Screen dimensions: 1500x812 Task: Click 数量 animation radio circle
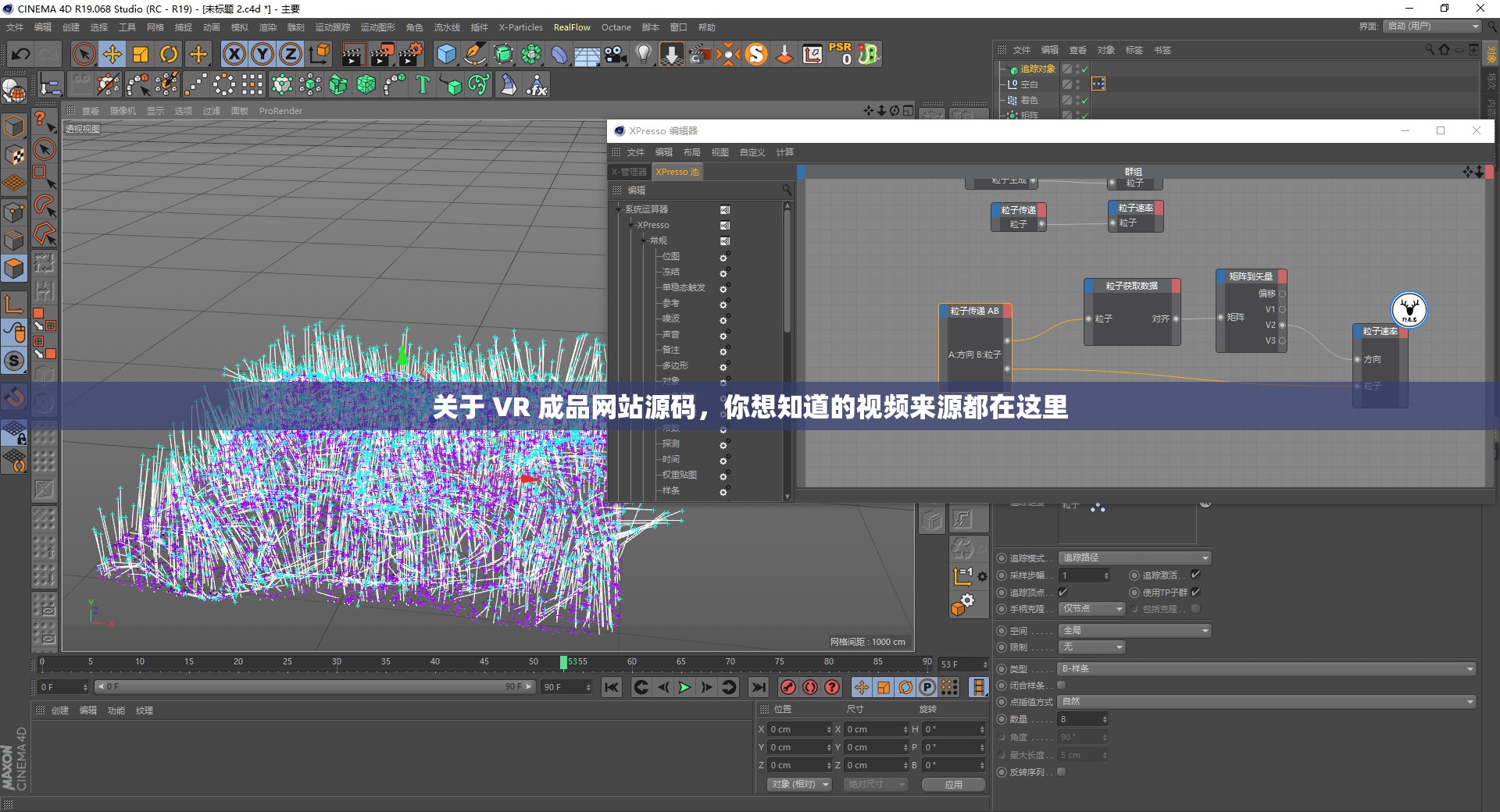point(1002,719)
